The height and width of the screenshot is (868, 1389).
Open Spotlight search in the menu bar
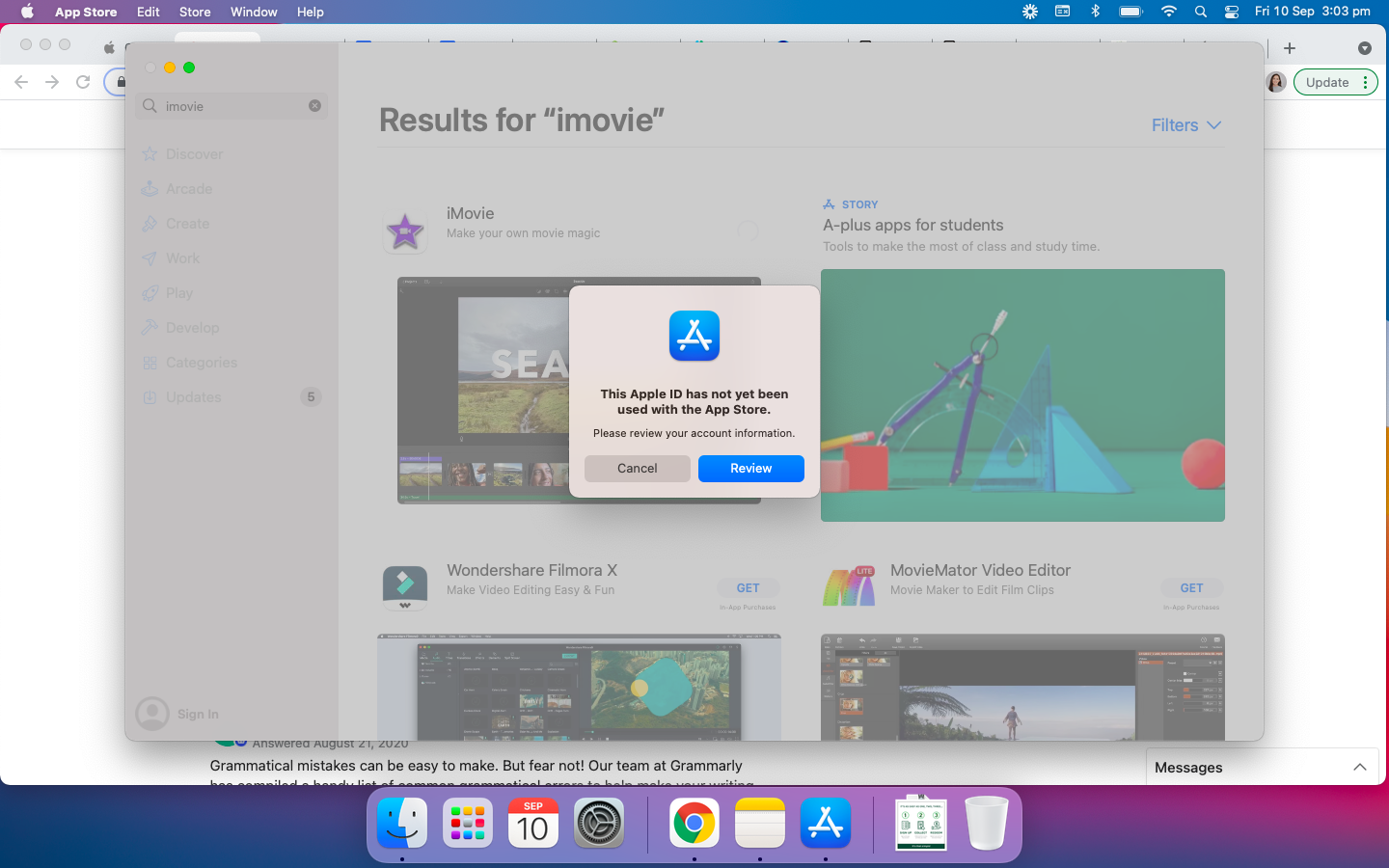pyautogui.click(x=1201, y=12)
